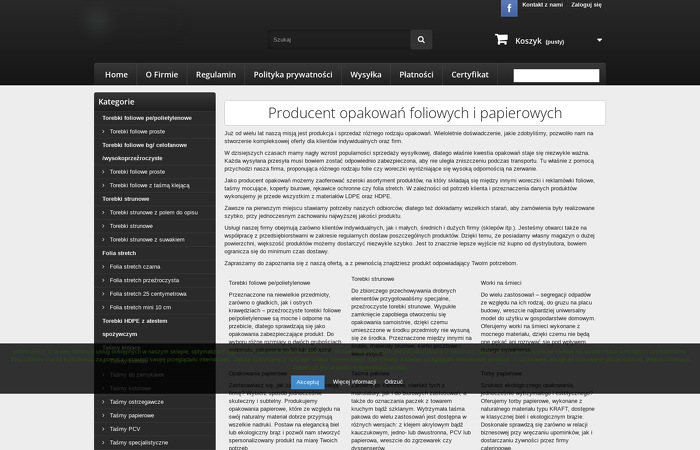Viewport: 700px width, 450px height.
Task: Open Torebki strunowe z suwakiem
Action: coord(147,240)
